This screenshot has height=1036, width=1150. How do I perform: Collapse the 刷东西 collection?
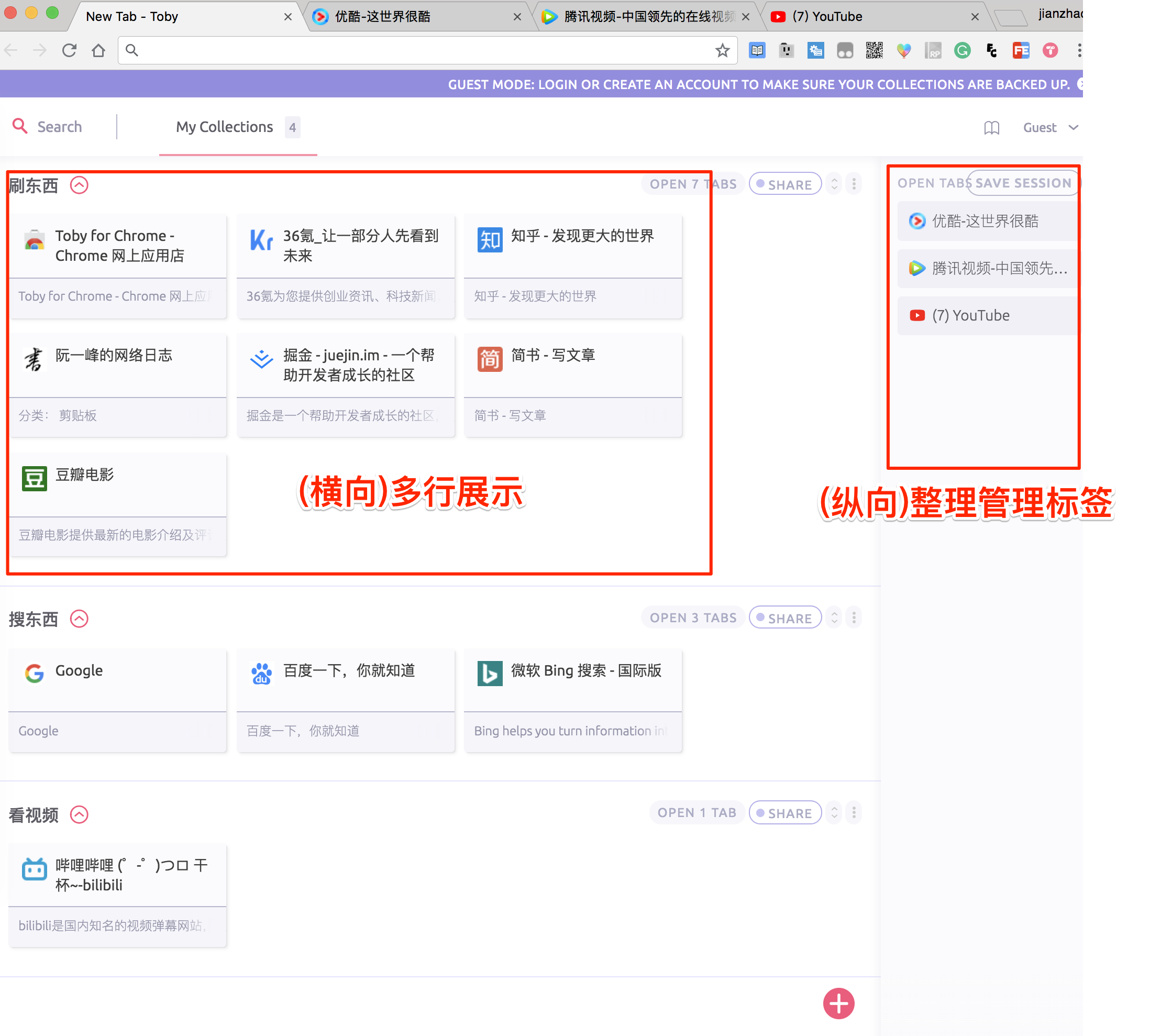pyautogui.click(x=79, y=185)
